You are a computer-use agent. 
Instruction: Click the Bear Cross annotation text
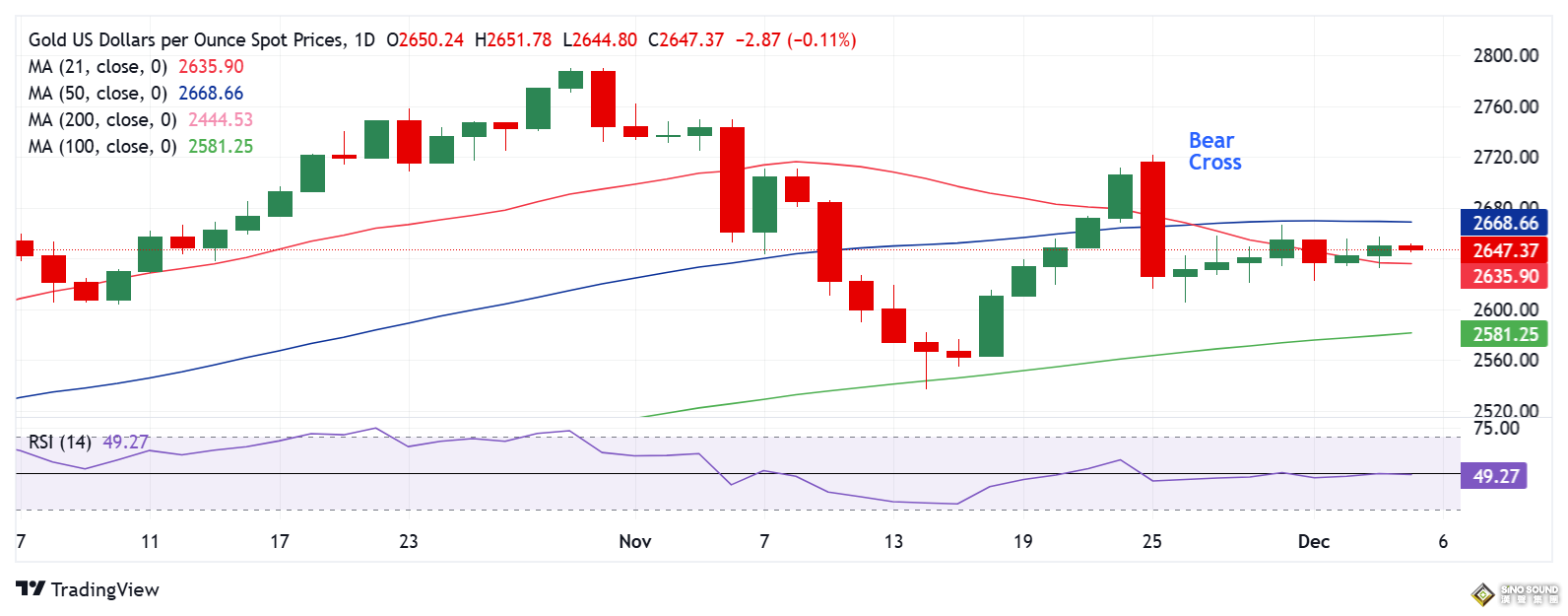[1214, 152]
